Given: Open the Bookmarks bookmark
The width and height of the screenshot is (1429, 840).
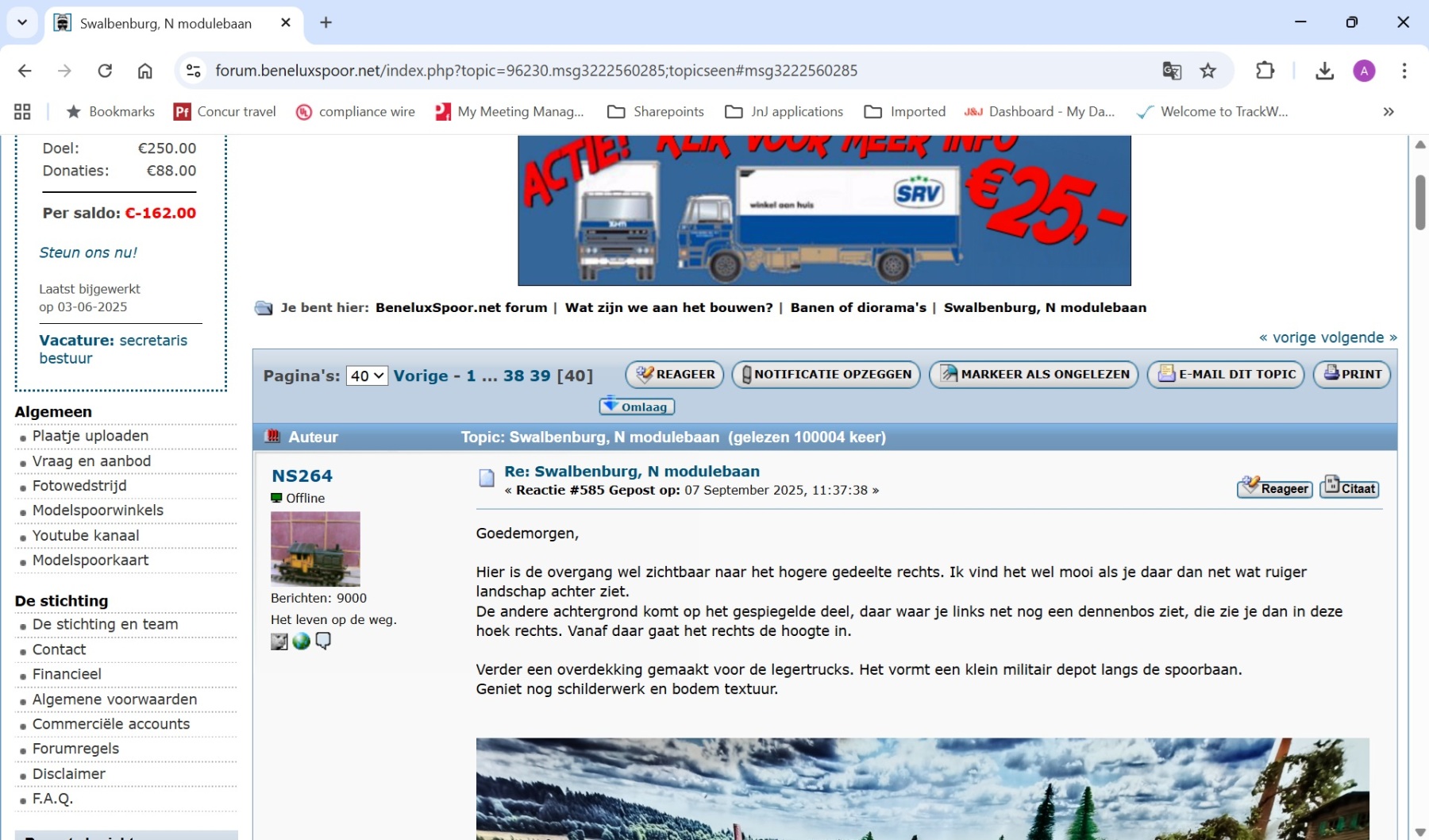Looking at the screenshot, I should (x=110, y=112).
